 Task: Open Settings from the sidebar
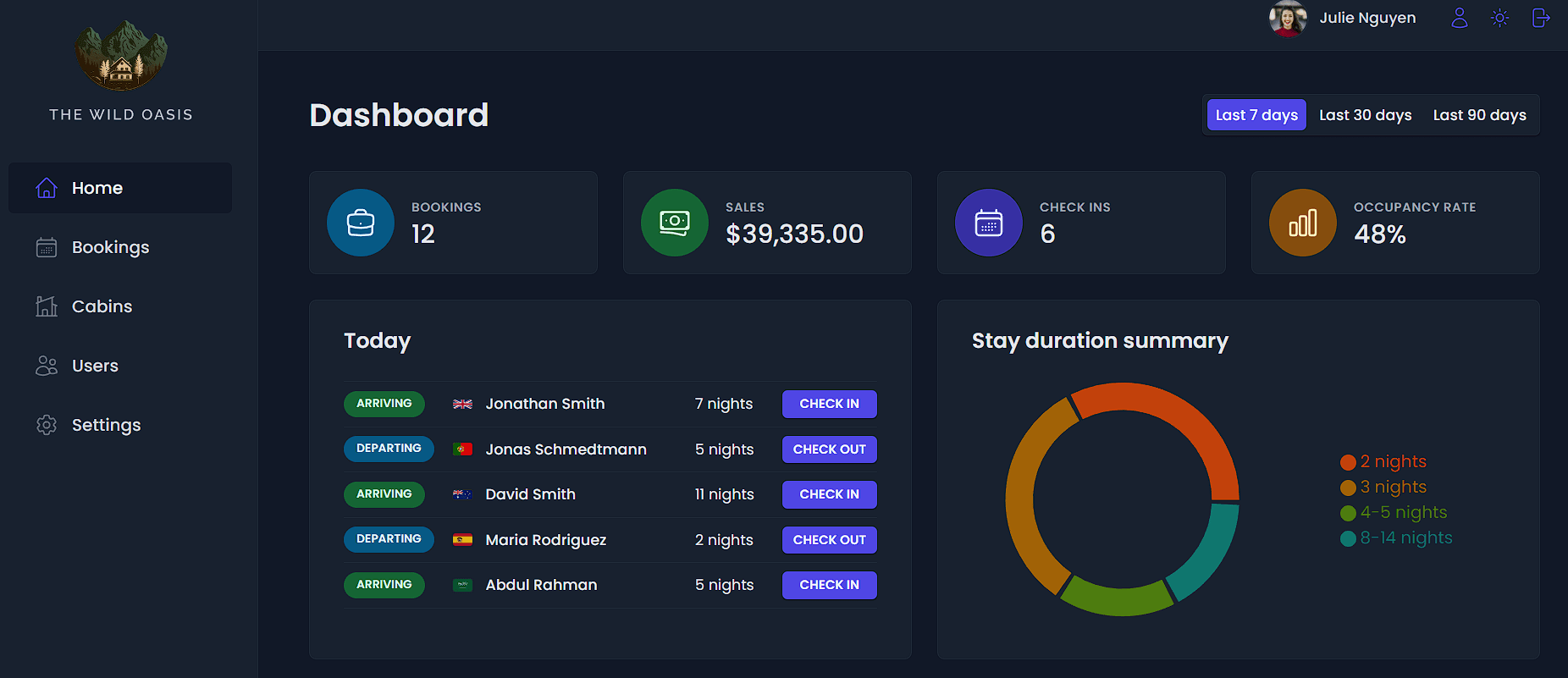106,425
